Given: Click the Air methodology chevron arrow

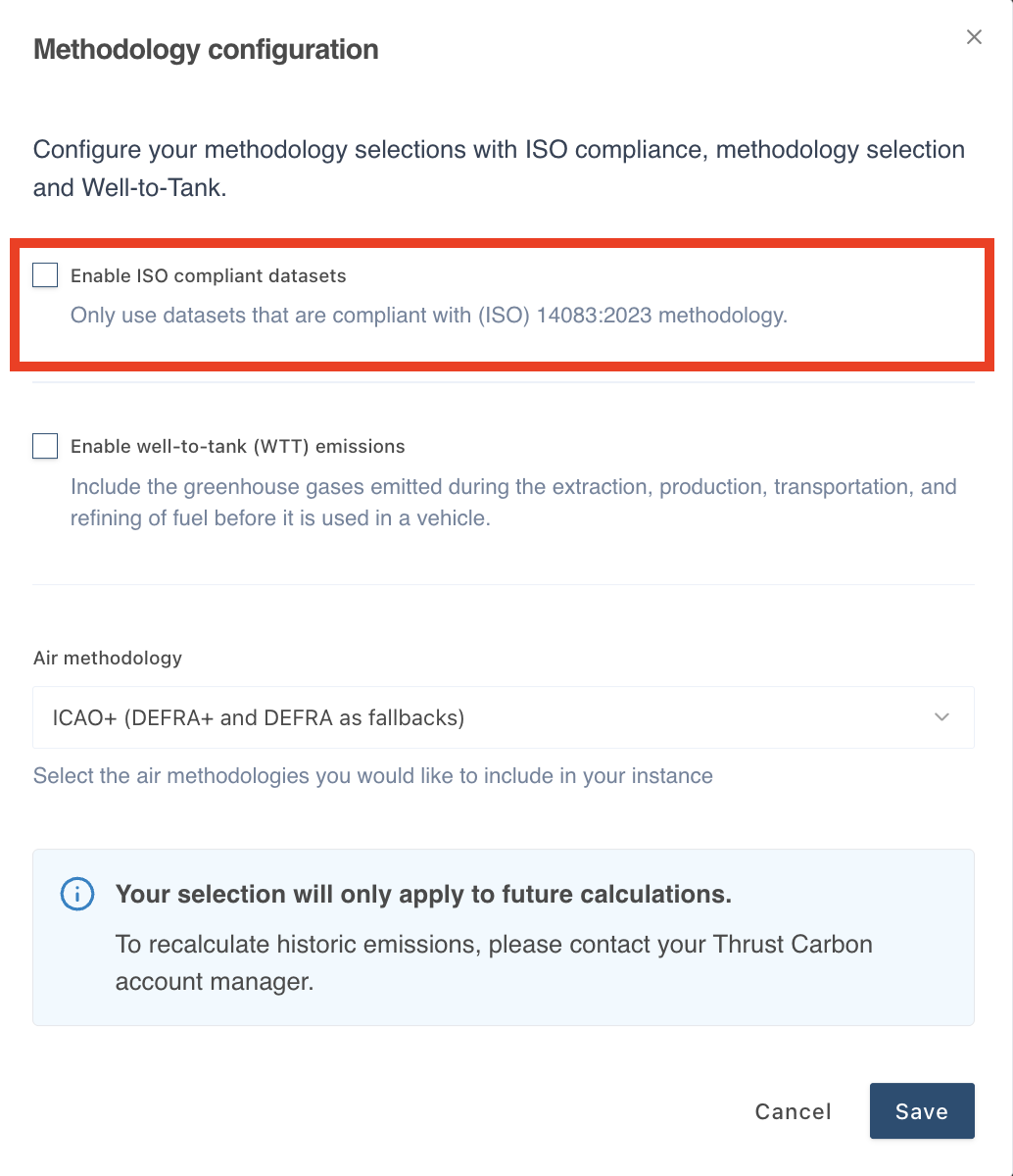Looking at the screenshot, I should [x=941, y=717].
